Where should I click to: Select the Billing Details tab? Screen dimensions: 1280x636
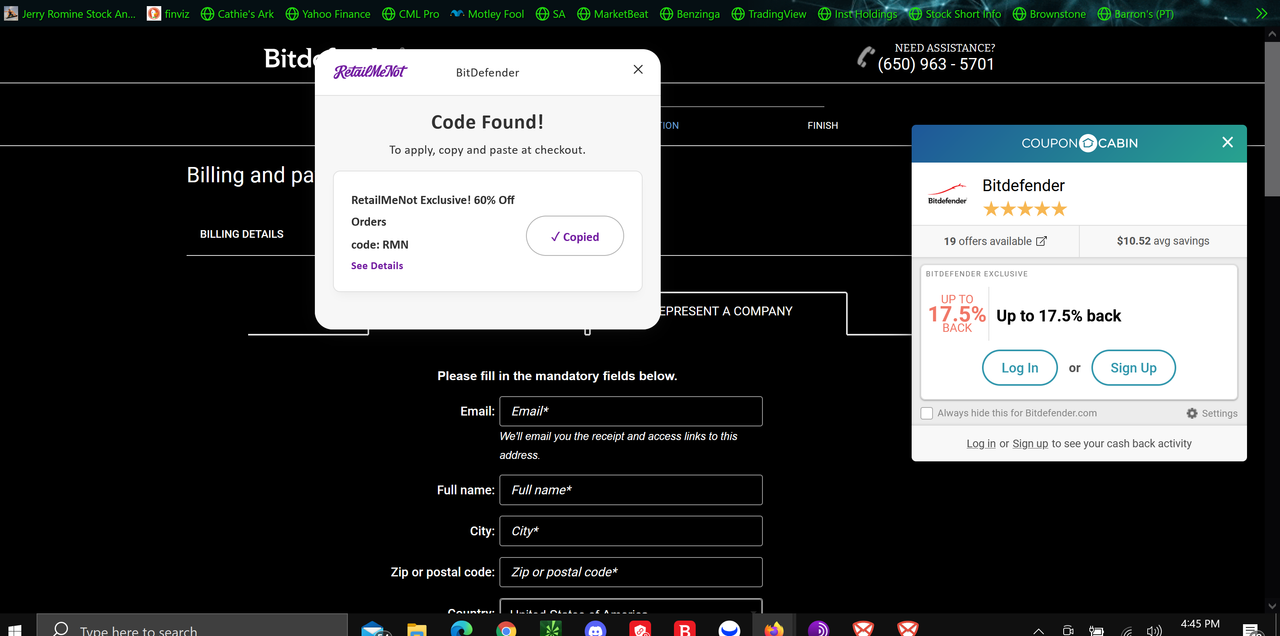point(242,234)
